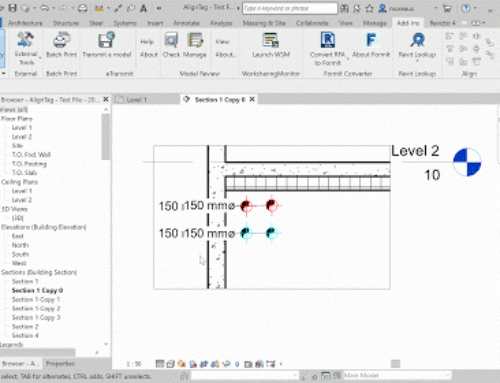Image resolution: width=500 pixels, height=383 pixels.
Task: Click the 1:50 view scale button
Action: pos(134,364)
